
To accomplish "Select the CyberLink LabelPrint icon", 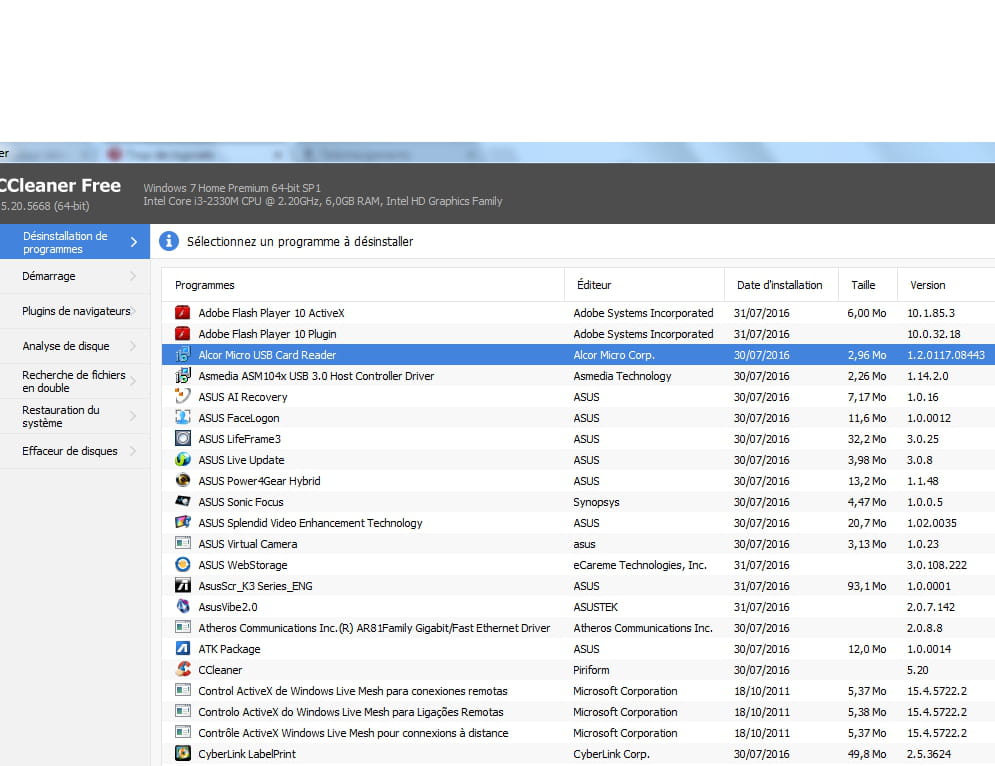I will [183, 753].
